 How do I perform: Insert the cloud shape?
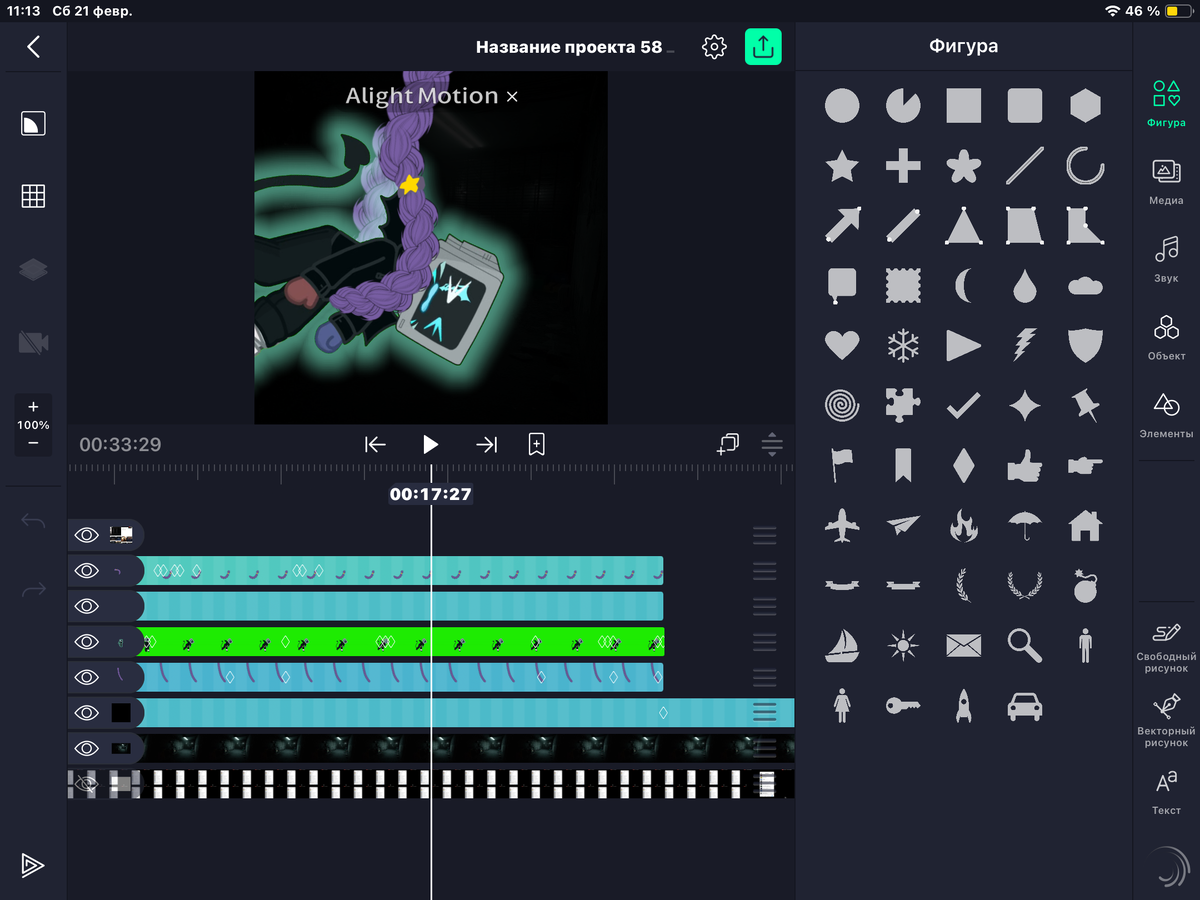click(1085, 287)
